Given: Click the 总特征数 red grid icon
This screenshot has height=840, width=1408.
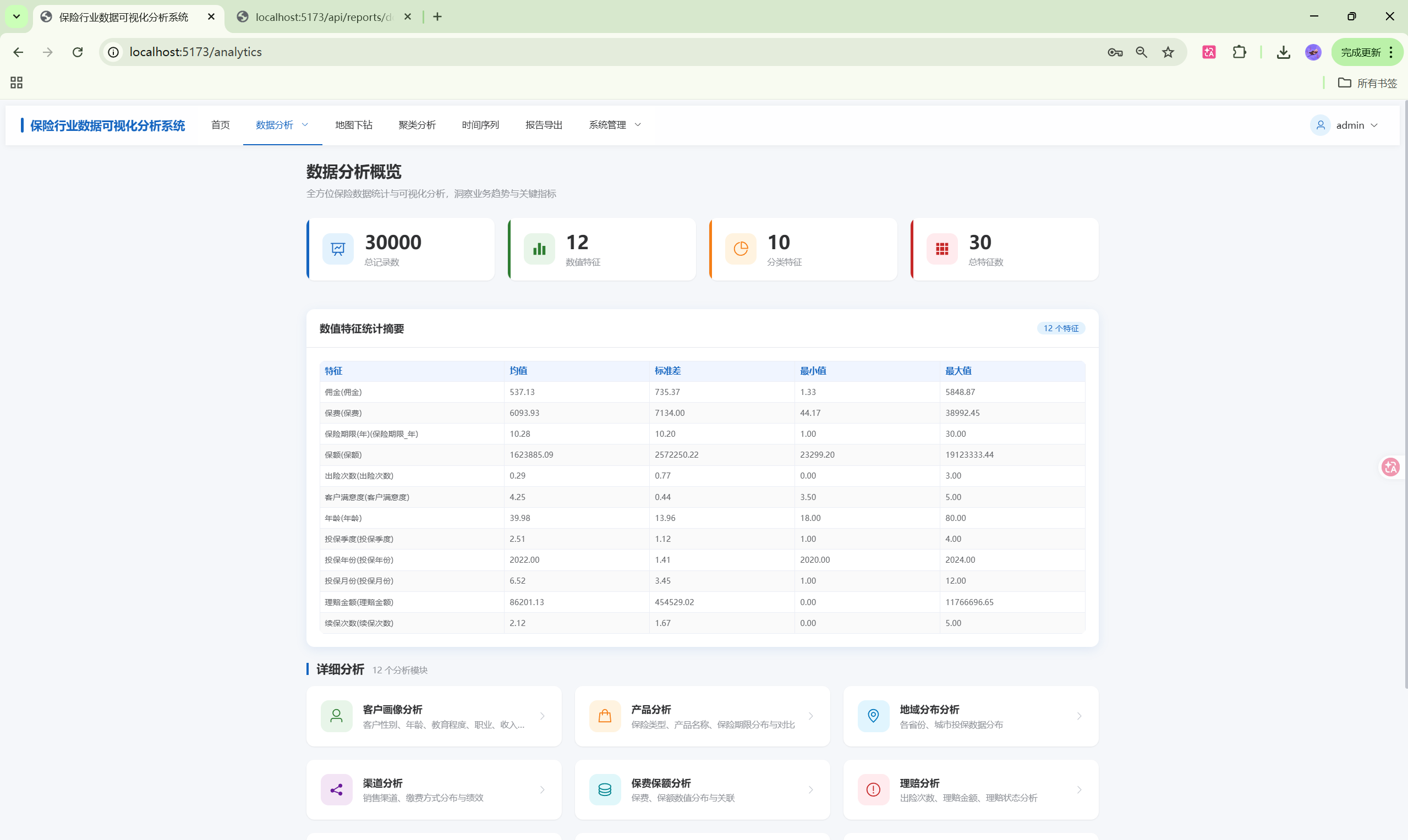Looking at the screenshot, I should point(941,249).
